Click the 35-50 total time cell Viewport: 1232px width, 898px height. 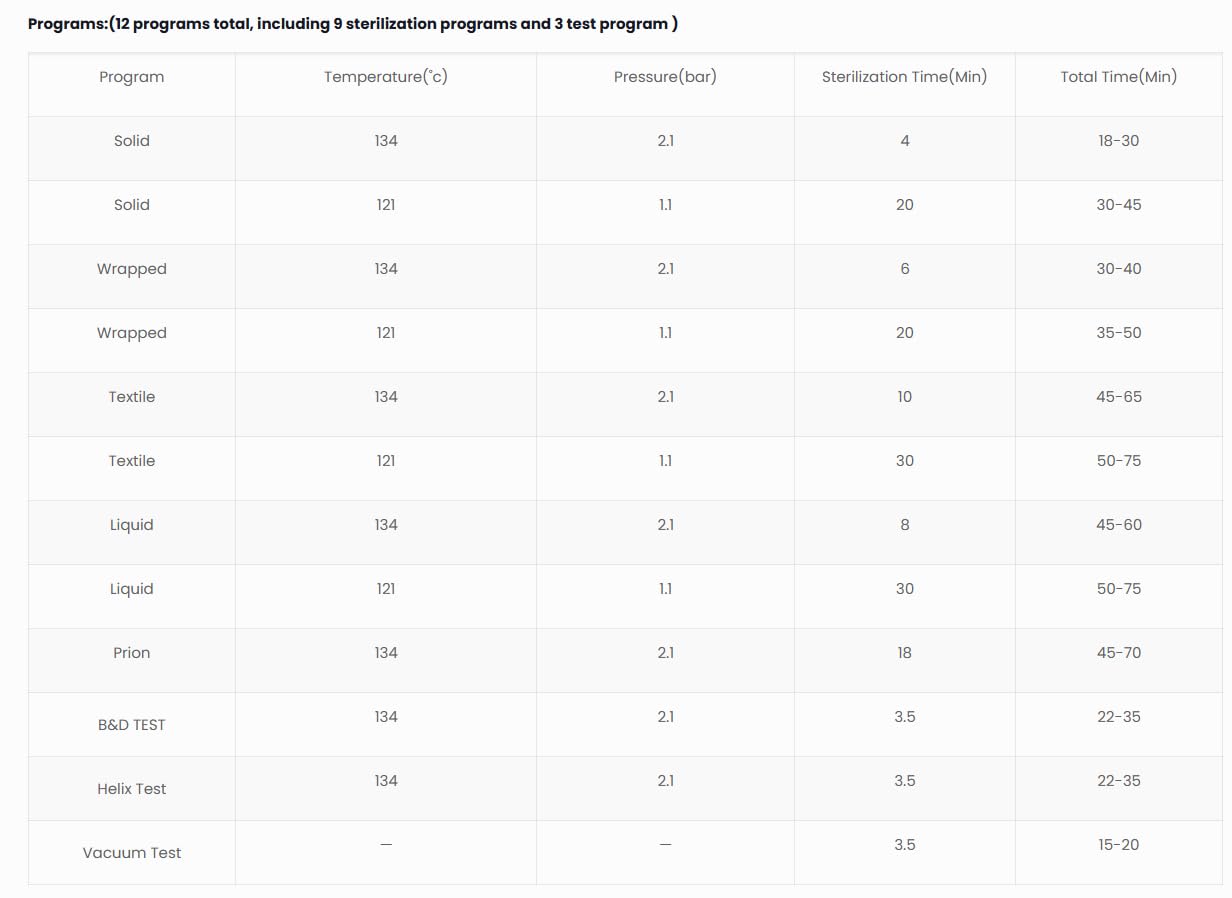(1118, 333)
